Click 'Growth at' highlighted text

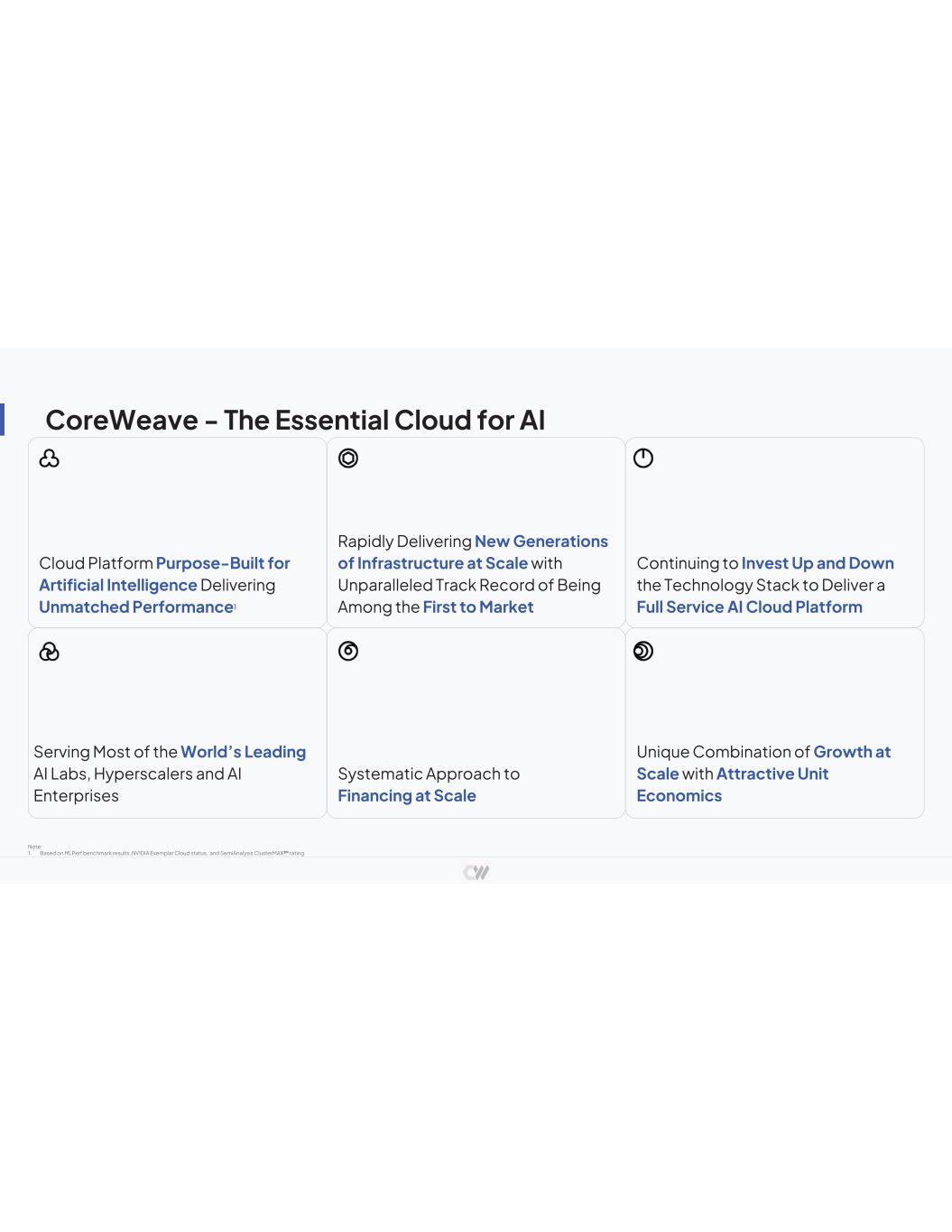tap(852, 752)
